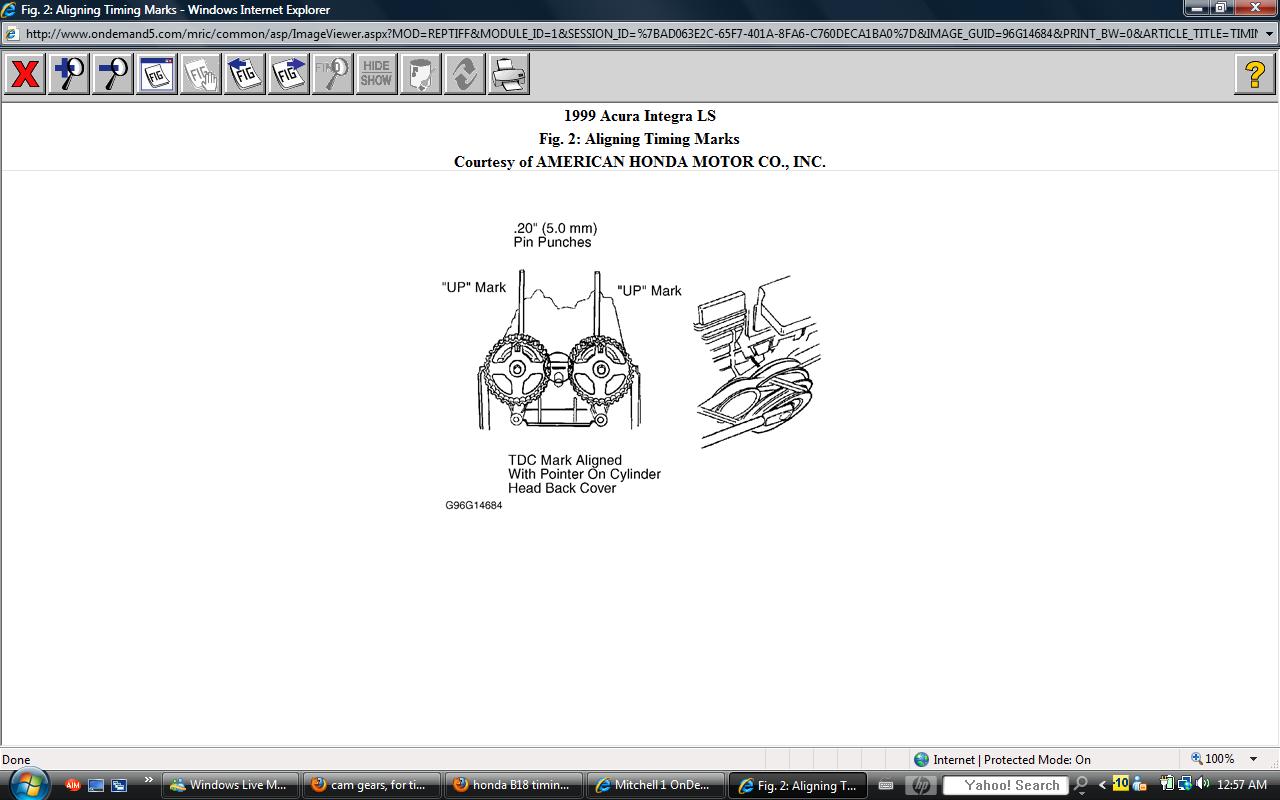Viewport: 1280px width, 800px height.
Task: Open help with the question mark icon
Action: tap(1254, 74)
